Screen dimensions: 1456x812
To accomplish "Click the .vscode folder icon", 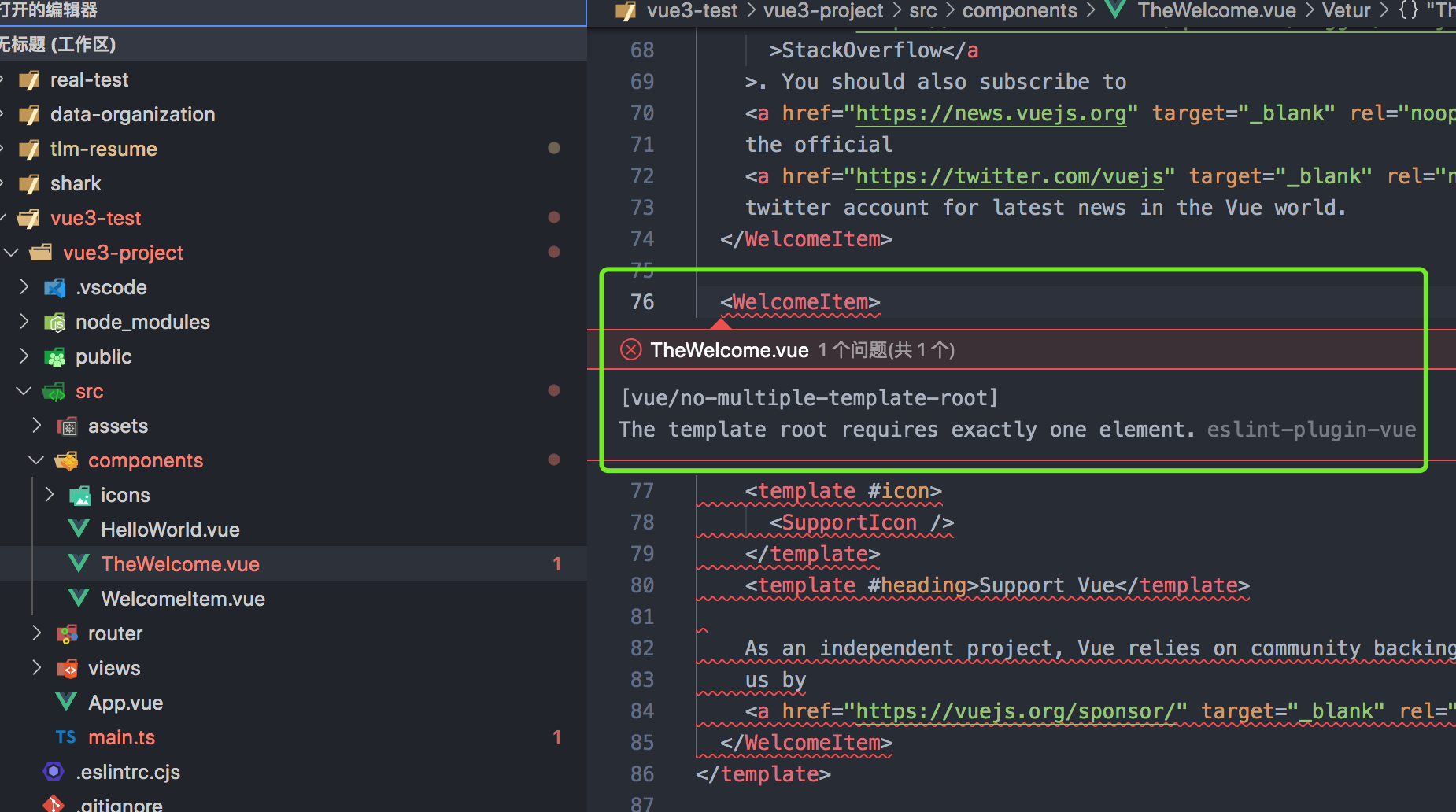I will pos(54,288).
